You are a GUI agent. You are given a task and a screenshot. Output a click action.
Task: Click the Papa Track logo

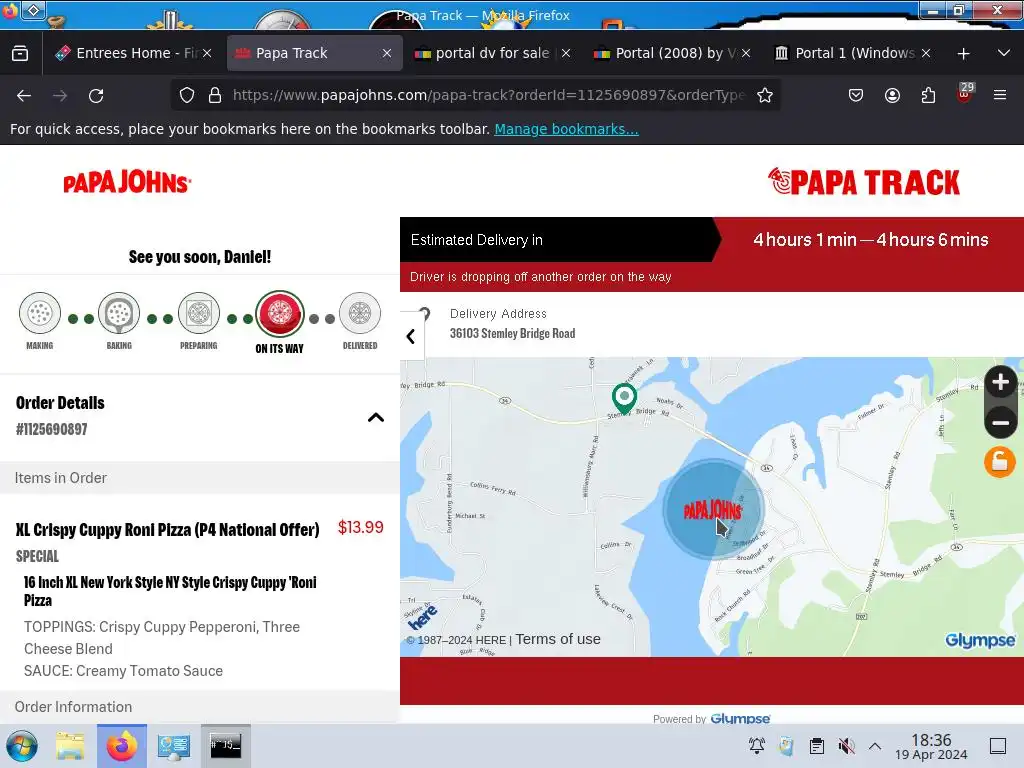[x=863, y=182]
